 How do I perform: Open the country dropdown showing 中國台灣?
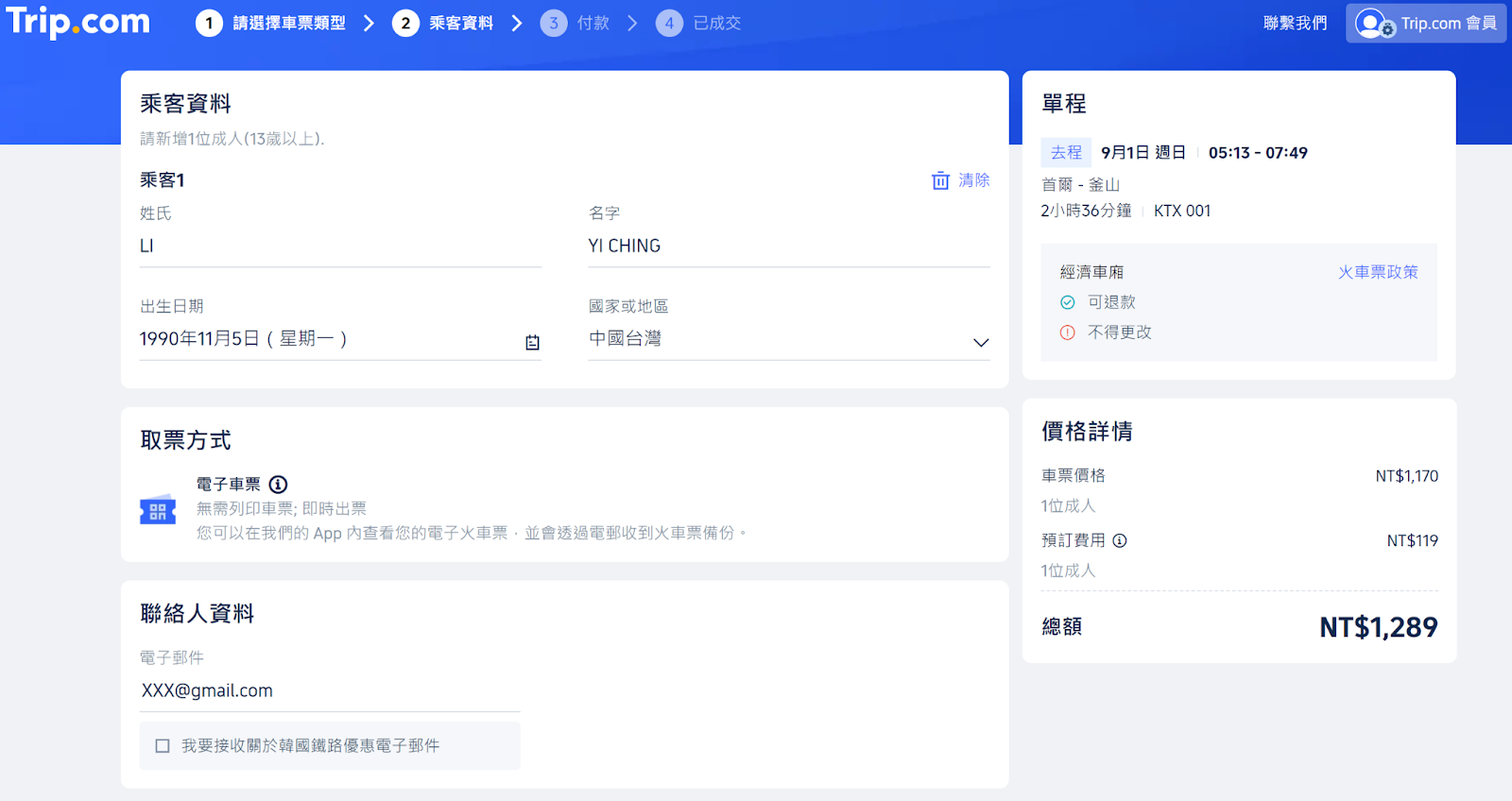[789, 339]
